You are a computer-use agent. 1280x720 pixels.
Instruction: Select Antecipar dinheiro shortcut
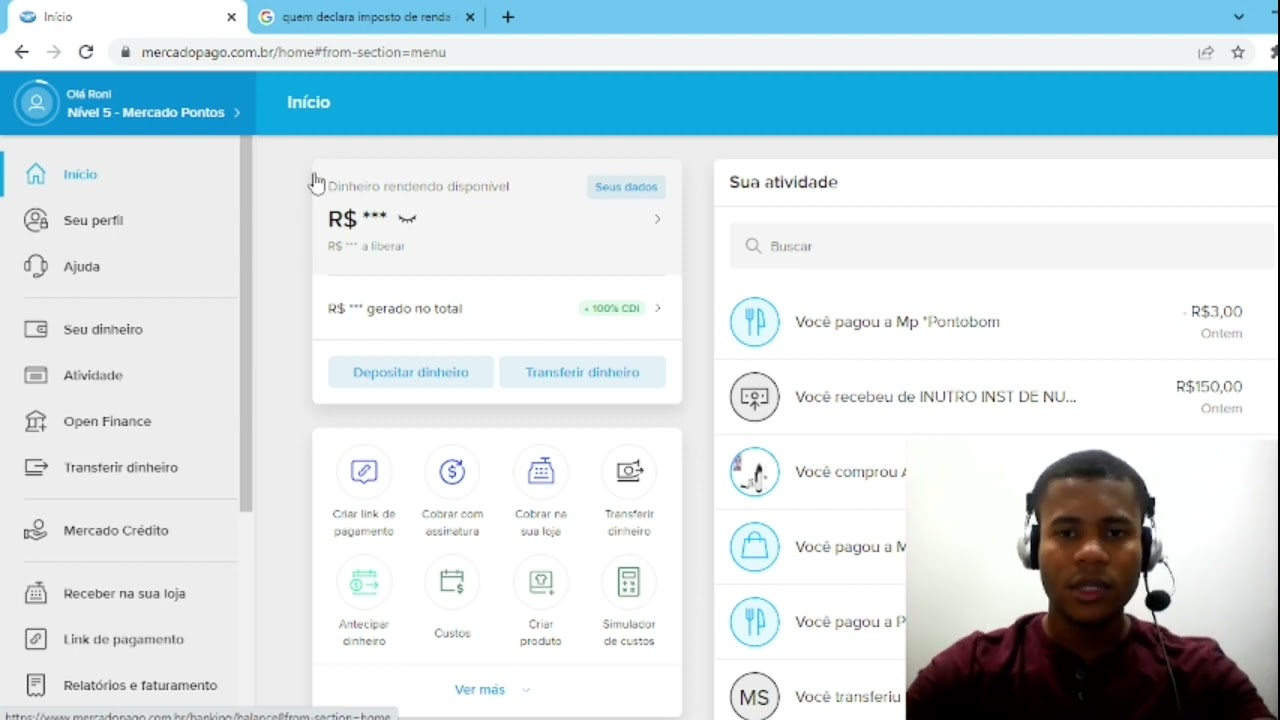(x=364, y=603)
